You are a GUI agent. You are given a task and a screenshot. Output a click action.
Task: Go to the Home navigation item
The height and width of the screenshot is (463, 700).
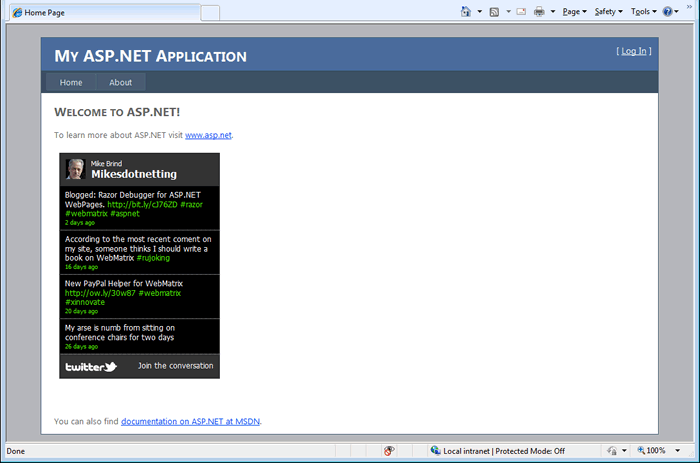point(71,83)
